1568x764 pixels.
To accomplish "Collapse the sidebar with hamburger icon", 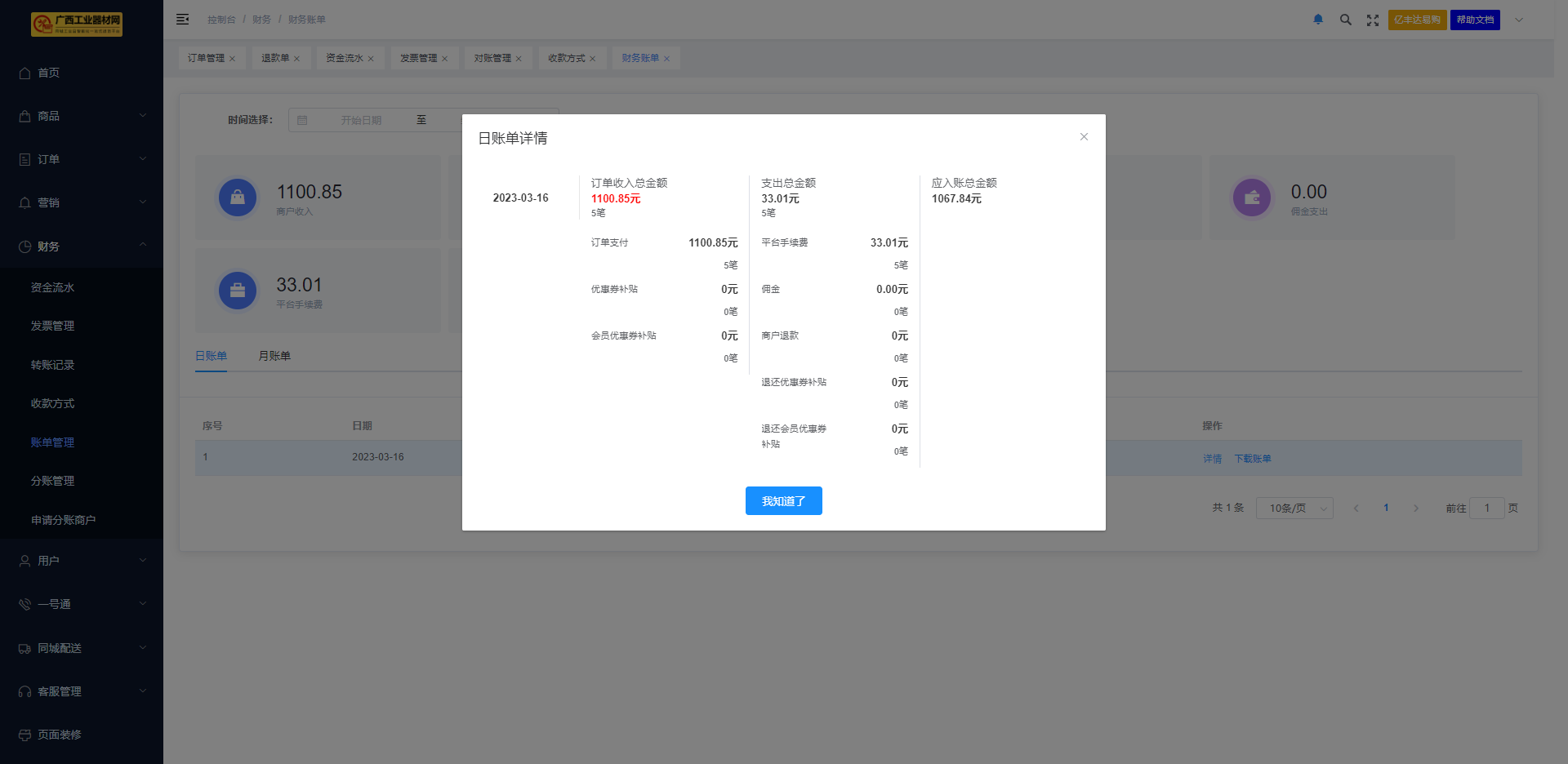I will coord(182,20).
